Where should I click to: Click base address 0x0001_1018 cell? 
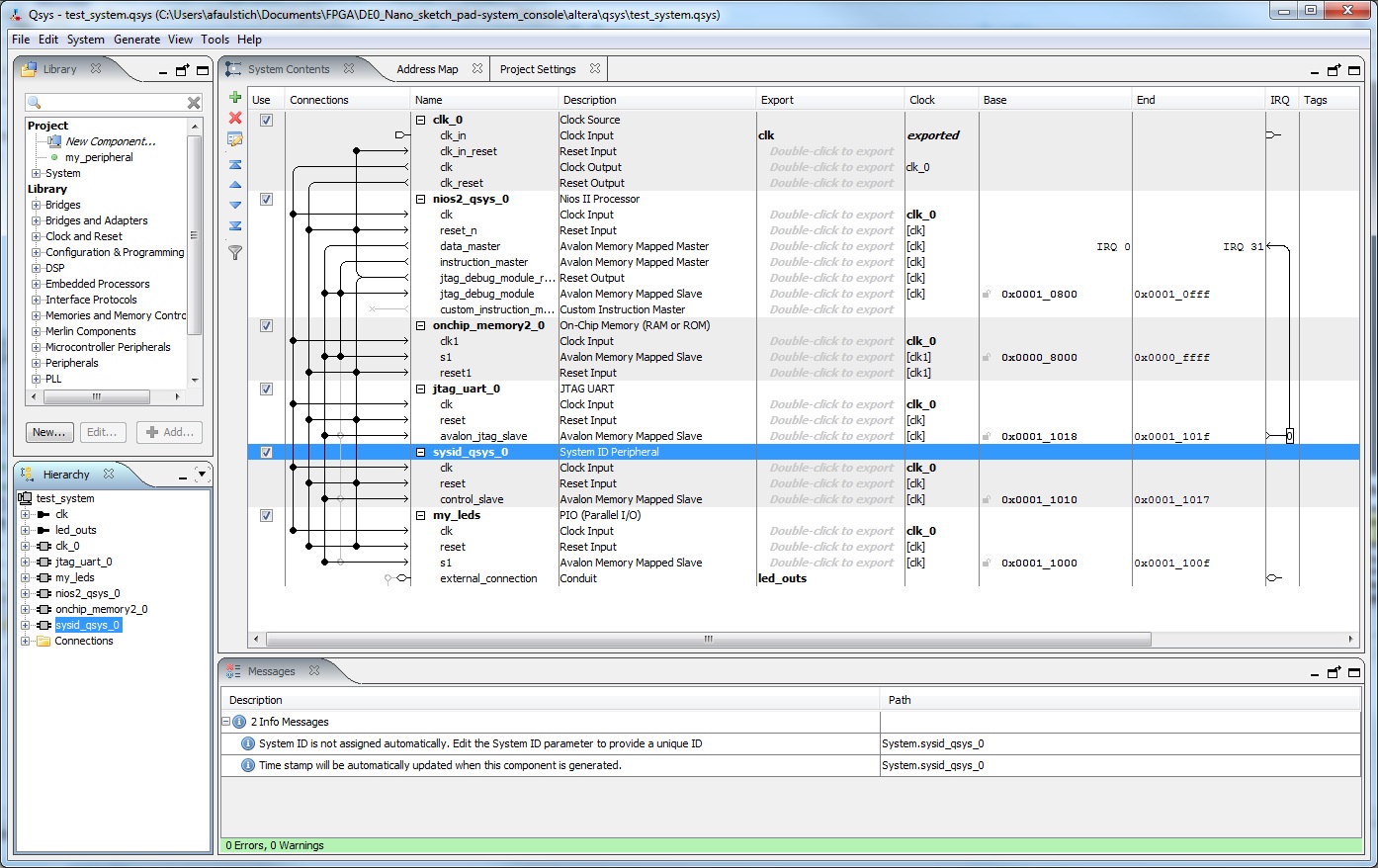tap(1039, 436)
